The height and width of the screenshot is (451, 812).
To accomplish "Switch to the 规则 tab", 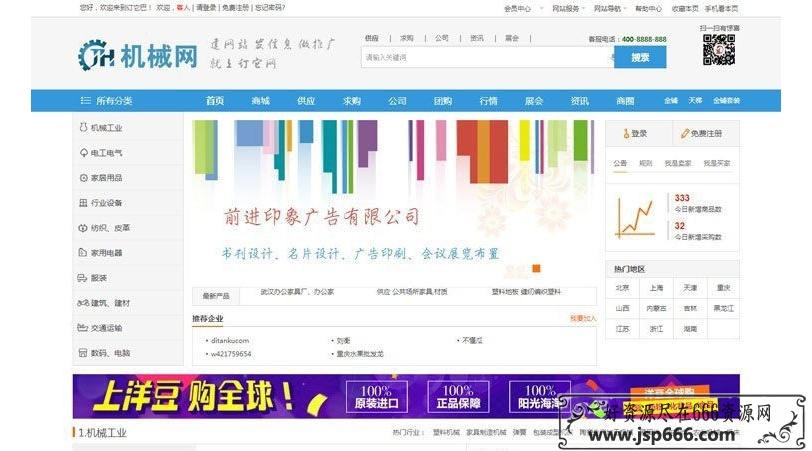I will [x=646, y=162].
